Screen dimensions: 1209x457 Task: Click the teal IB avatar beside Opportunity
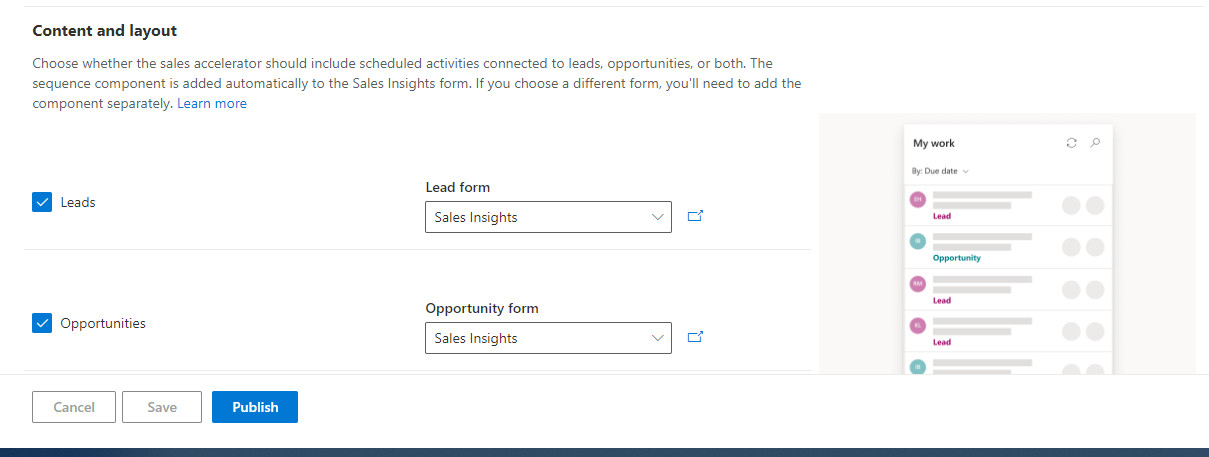(x=916, y=241)
